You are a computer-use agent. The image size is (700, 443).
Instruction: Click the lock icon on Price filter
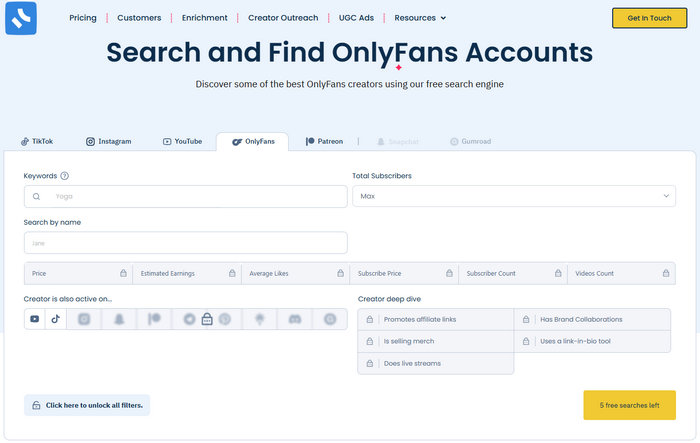coord(123,273)
